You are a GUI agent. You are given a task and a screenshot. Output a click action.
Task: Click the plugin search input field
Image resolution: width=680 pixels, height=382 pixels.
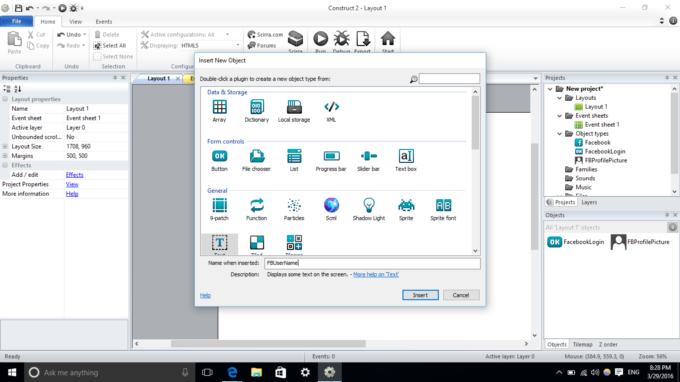449,78
